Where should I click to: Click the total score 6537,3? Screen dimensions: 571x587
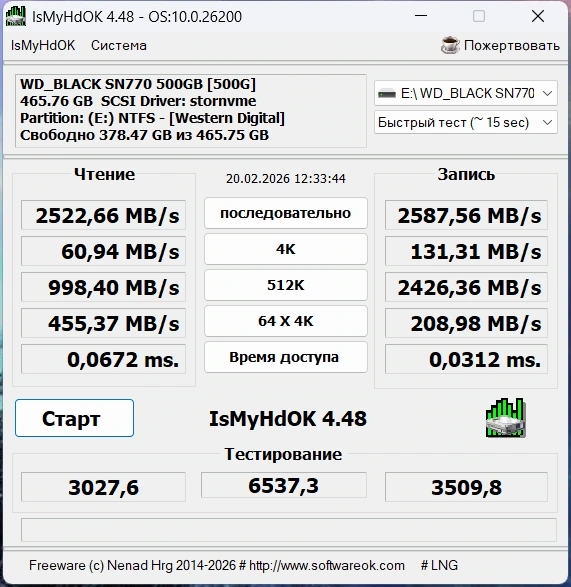tap(284, 485)
